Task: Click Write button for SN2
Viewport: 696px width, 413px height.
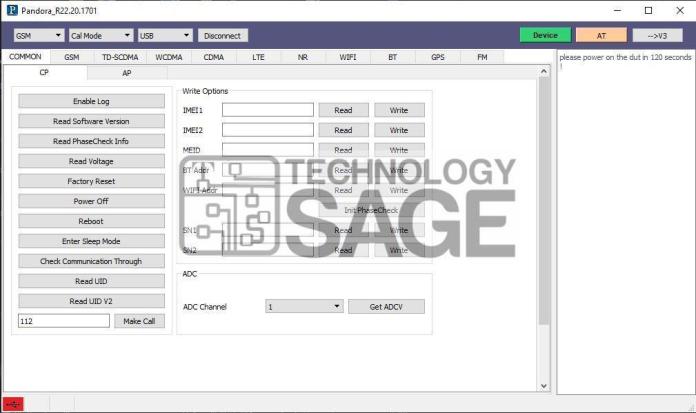Action: (x=399, y=250)
